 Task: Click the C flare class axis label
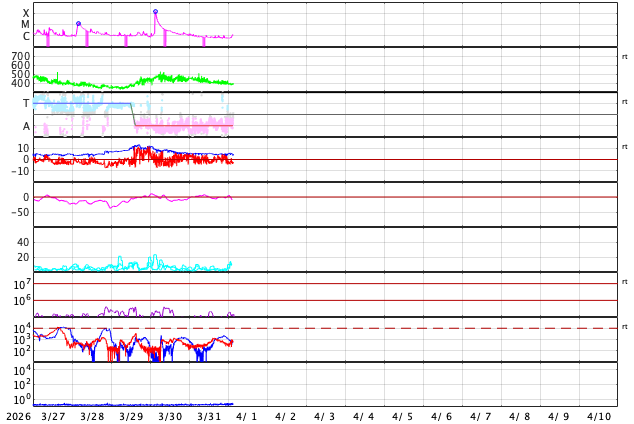pos(26,37)
